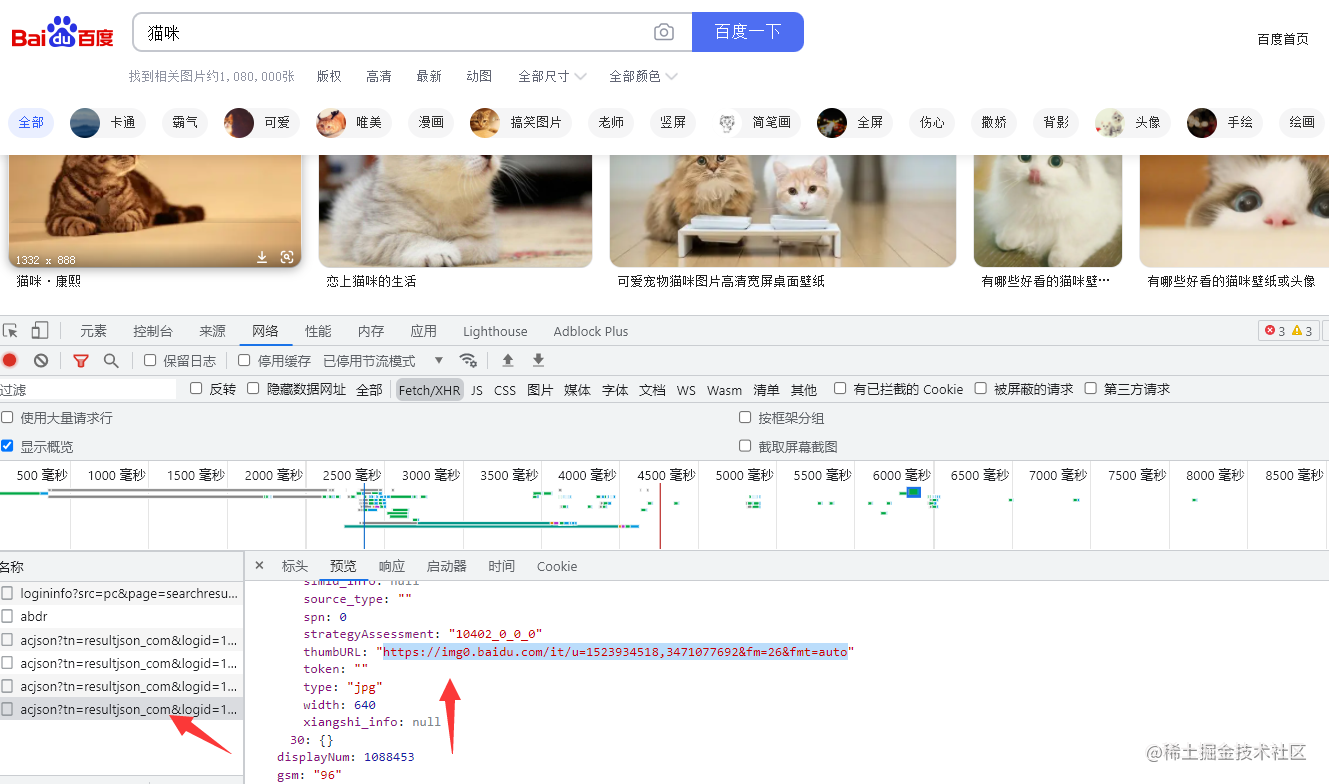Check the 截取屏幕截图 checkbox
Viewport: 1329px width, 784px height.
(745, 446)
